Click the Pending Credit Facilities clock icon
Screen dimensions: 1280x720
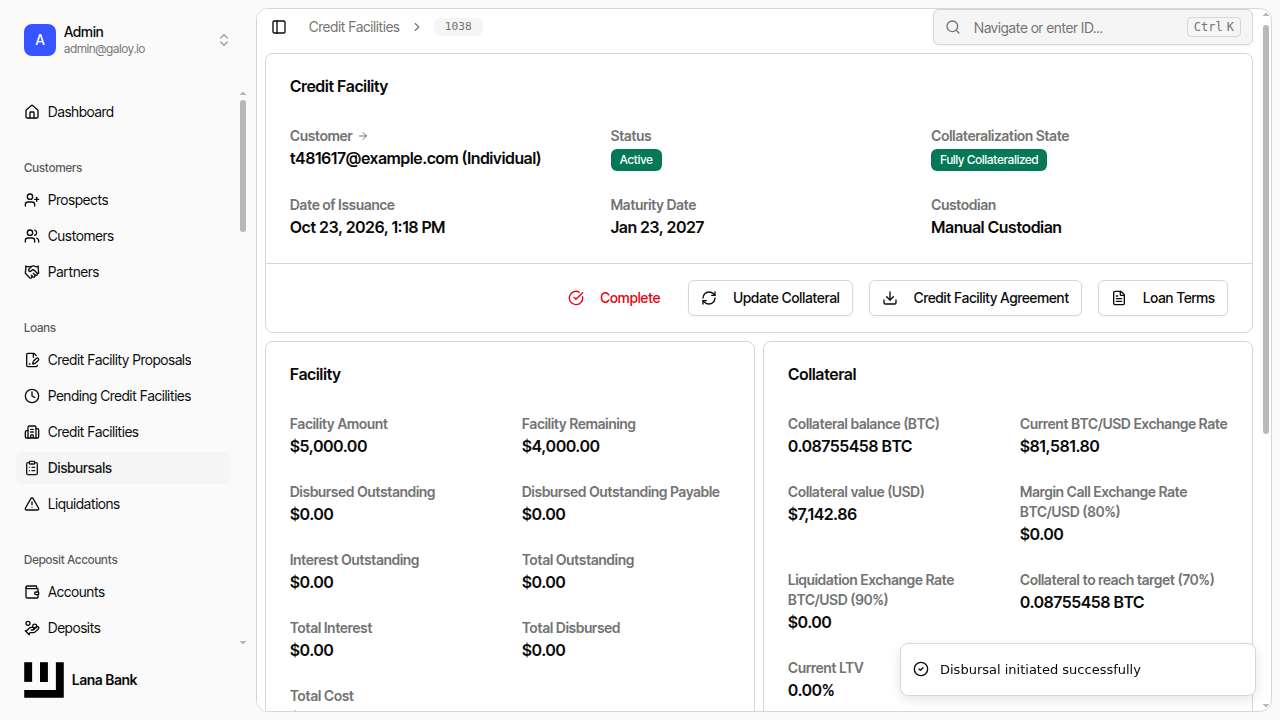(32, 396)
